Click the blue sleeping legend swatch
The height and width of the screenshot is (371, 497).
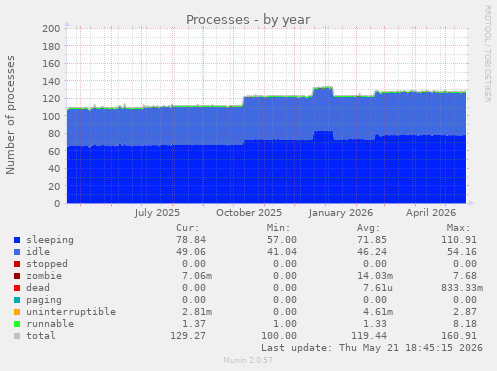[x=17, y=240]
